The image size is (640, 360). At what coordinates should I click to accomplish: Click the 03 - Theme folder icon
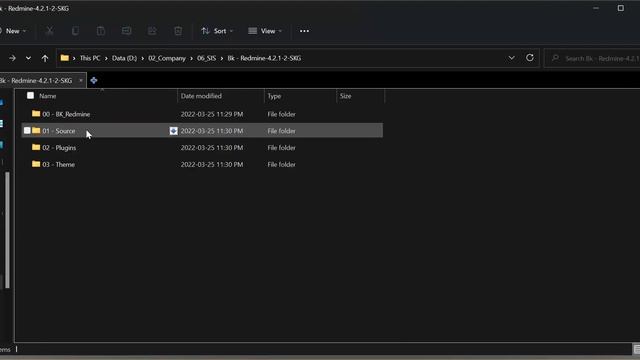(36, 164)
